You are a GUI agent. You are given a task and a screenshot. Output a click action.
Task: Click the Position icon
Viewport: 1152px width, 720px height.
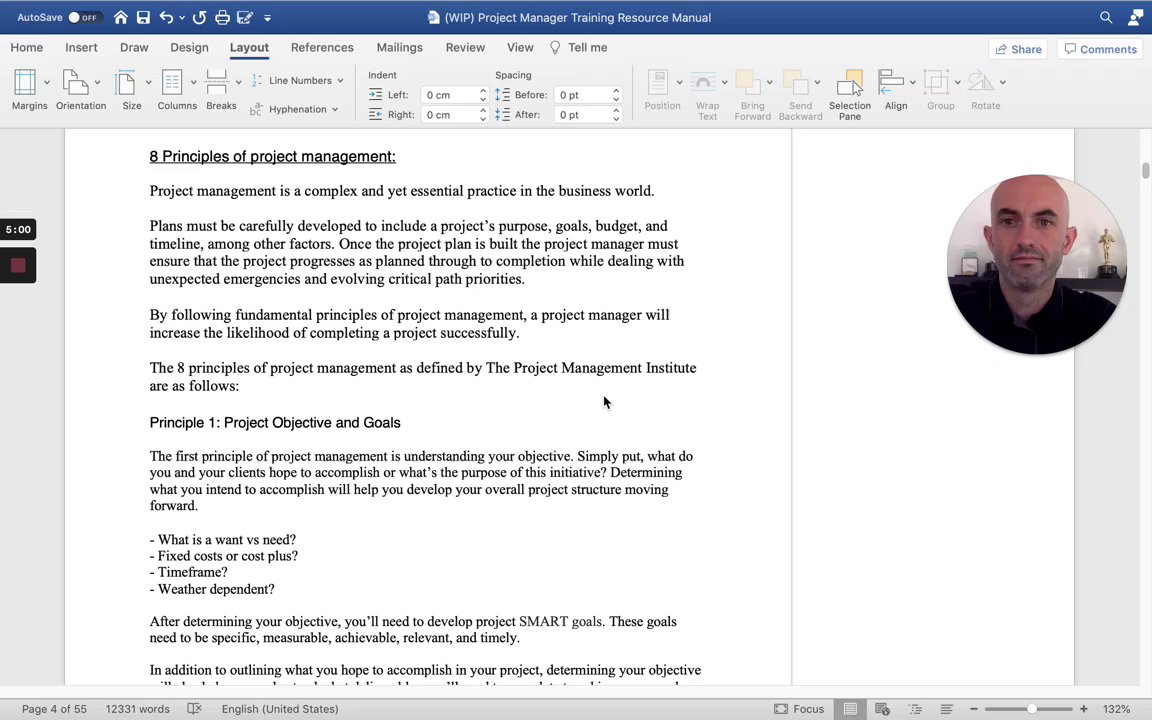[x=658, y=82]
